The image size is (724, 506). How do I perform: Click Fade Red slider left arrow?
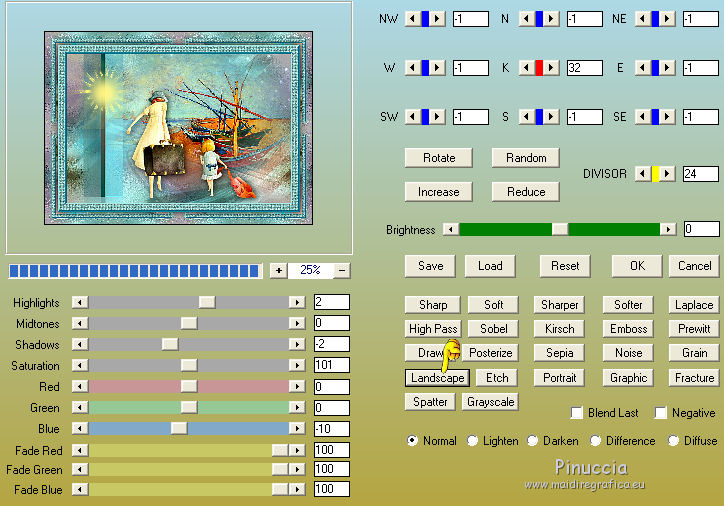[80, 450]
